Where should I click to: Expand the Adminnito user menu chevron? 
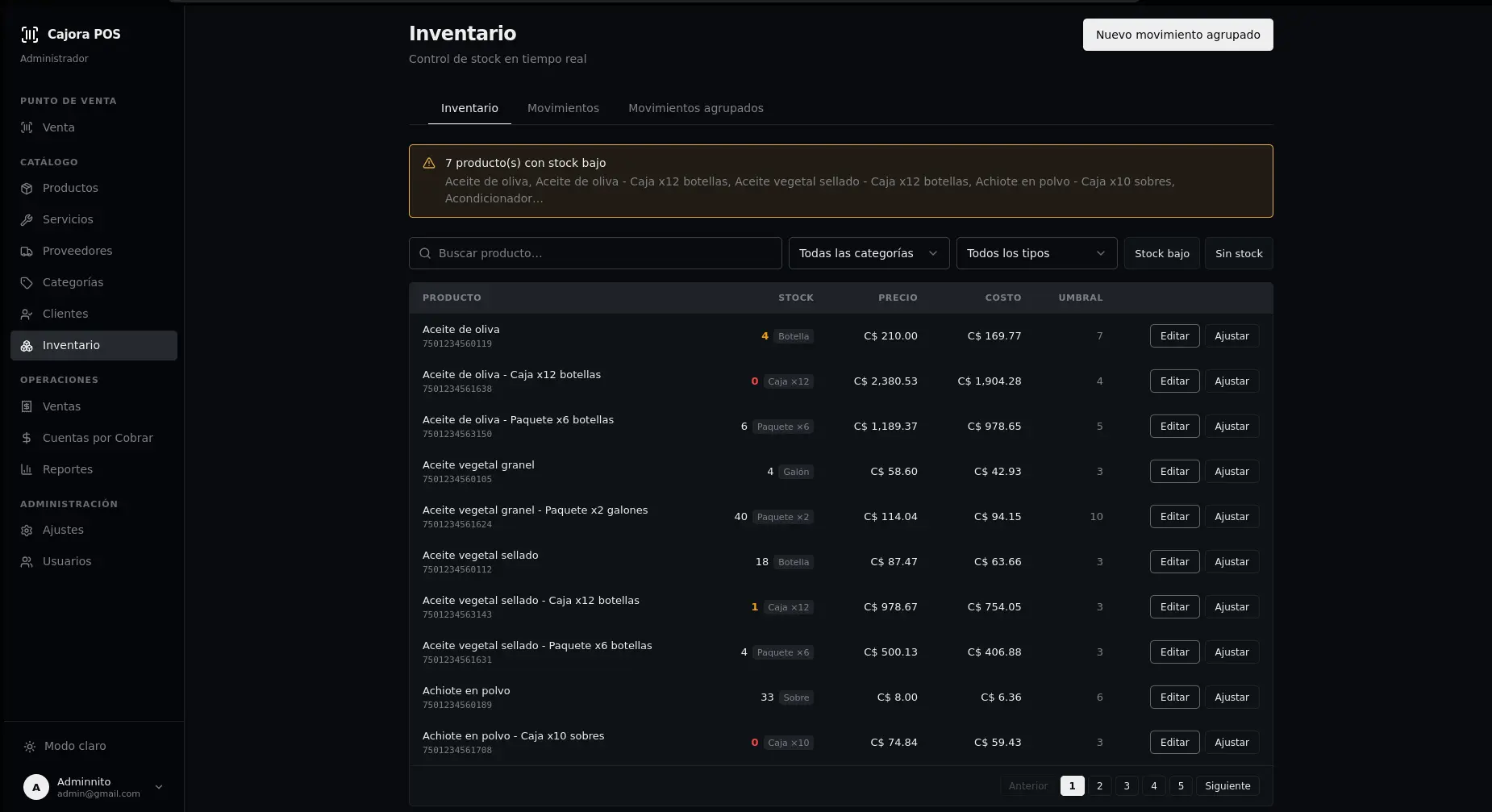pos(159,787)
